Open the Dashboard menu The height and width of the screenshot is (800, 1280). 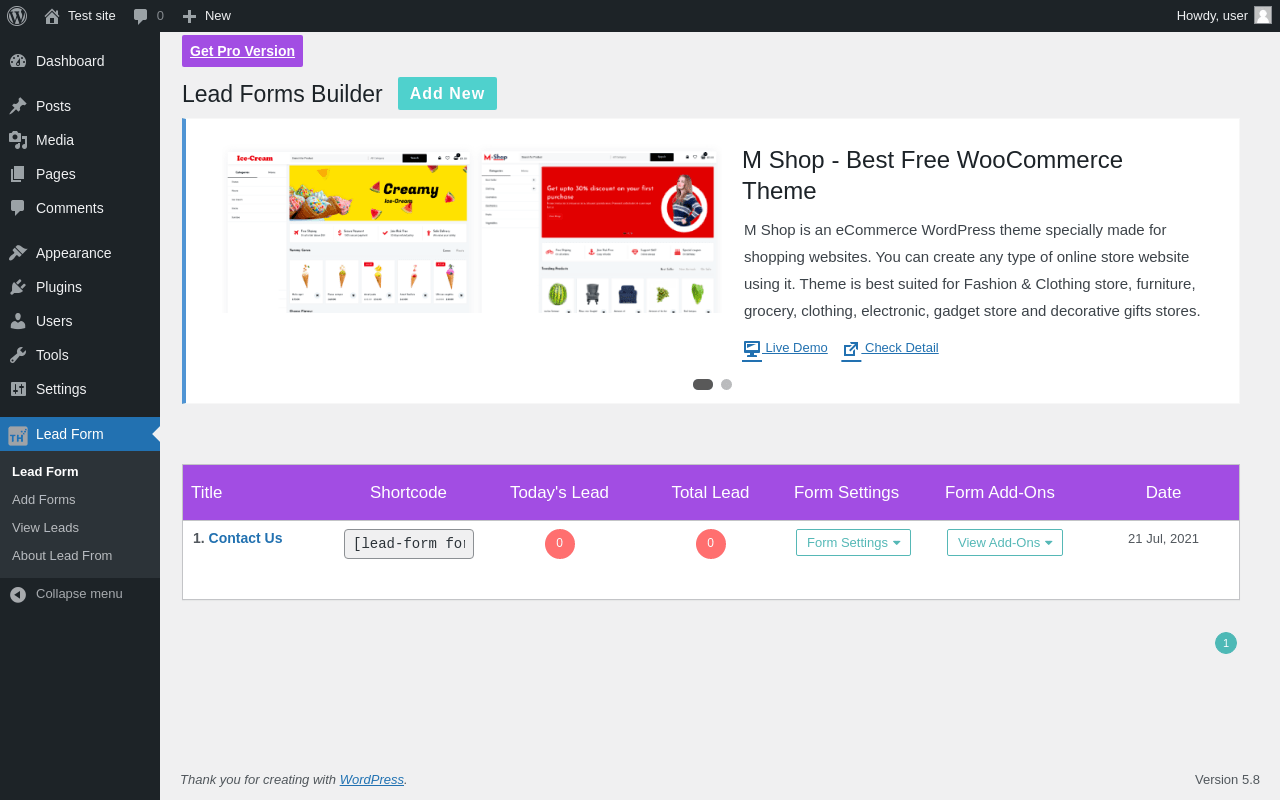pos(80,61)
